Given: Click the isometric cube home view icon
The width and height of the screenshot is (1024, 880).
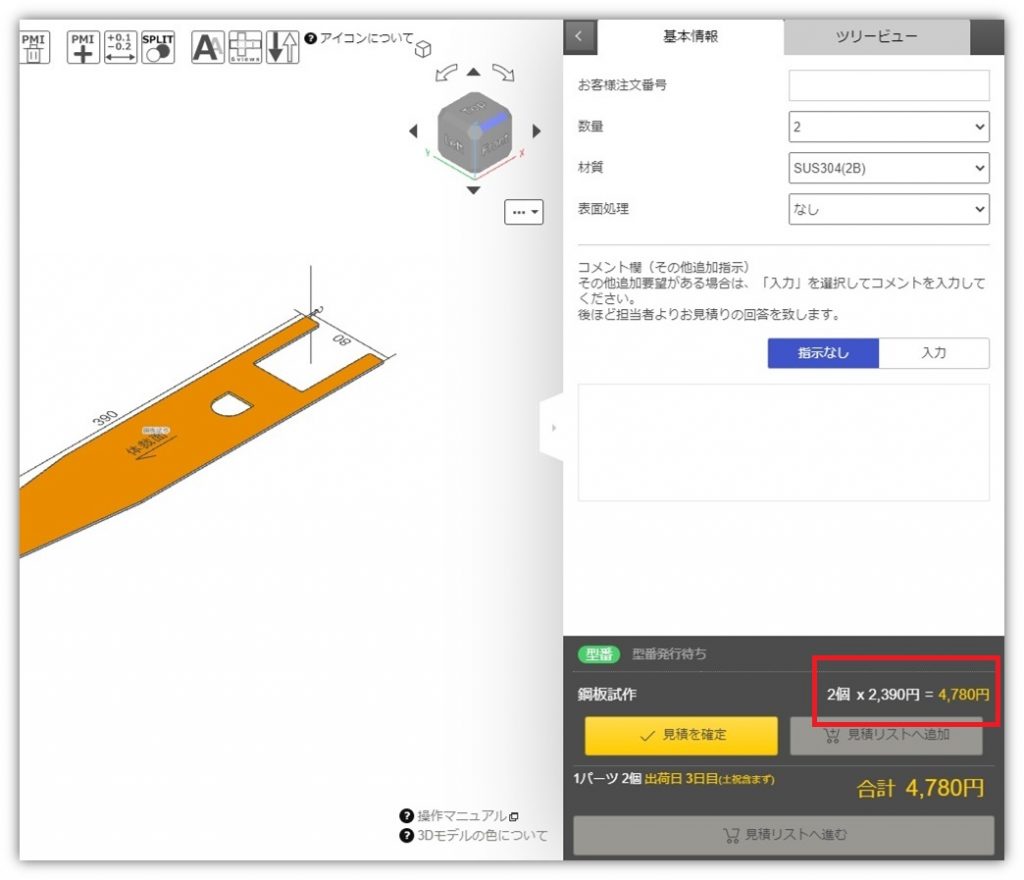Looking at the screenshot, I should (x=424, y=48).
